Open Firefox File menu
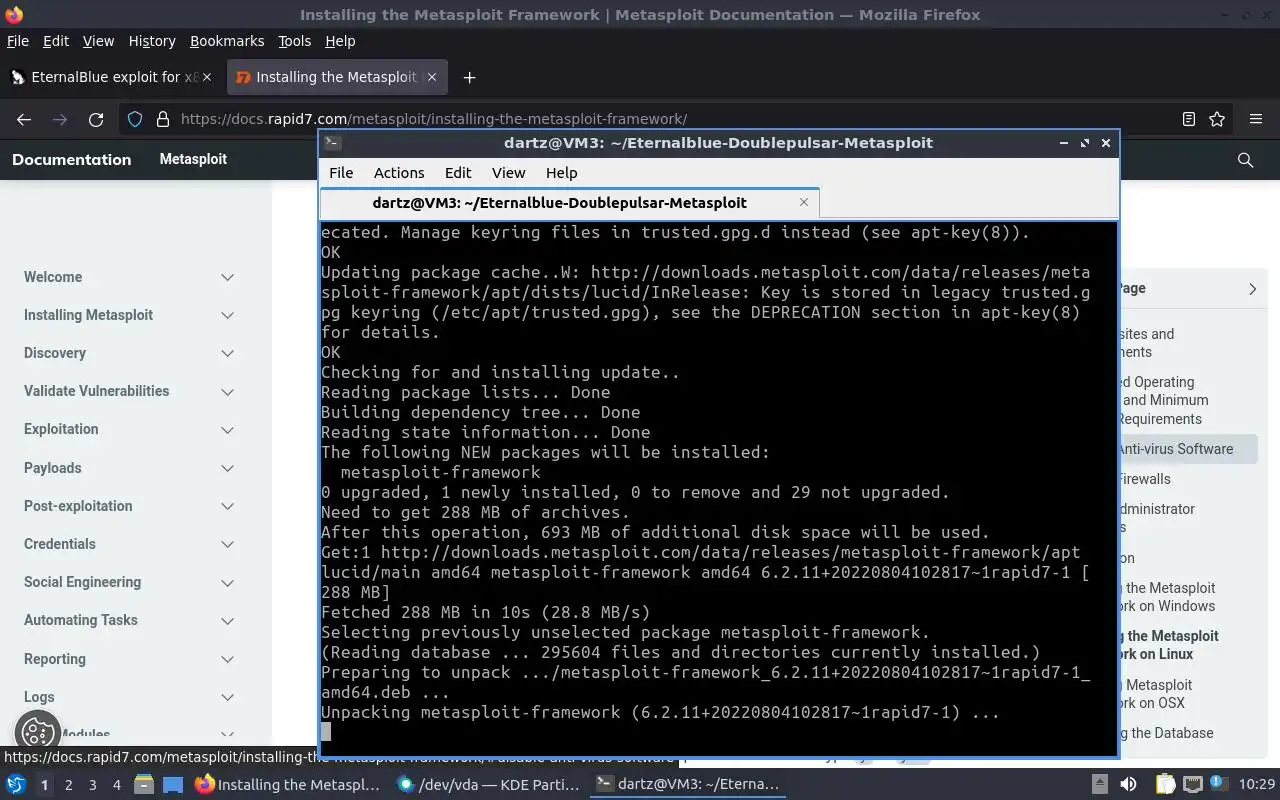The height and width of the screenshot is (800, 1280). tap(18, 41)
